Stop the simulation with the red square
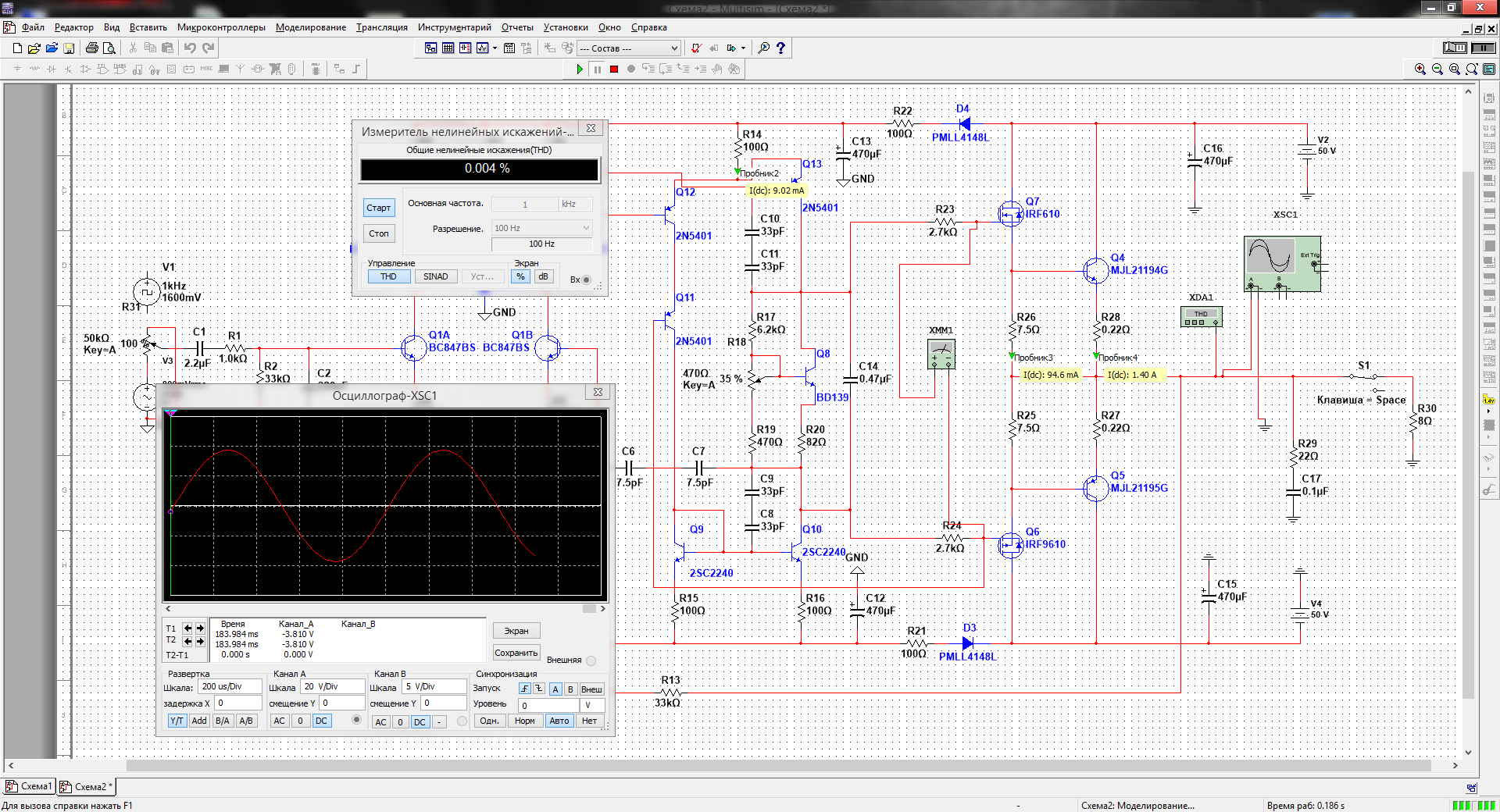The width and height of the screenshot is (1500, 812). (x=614, y=69)
